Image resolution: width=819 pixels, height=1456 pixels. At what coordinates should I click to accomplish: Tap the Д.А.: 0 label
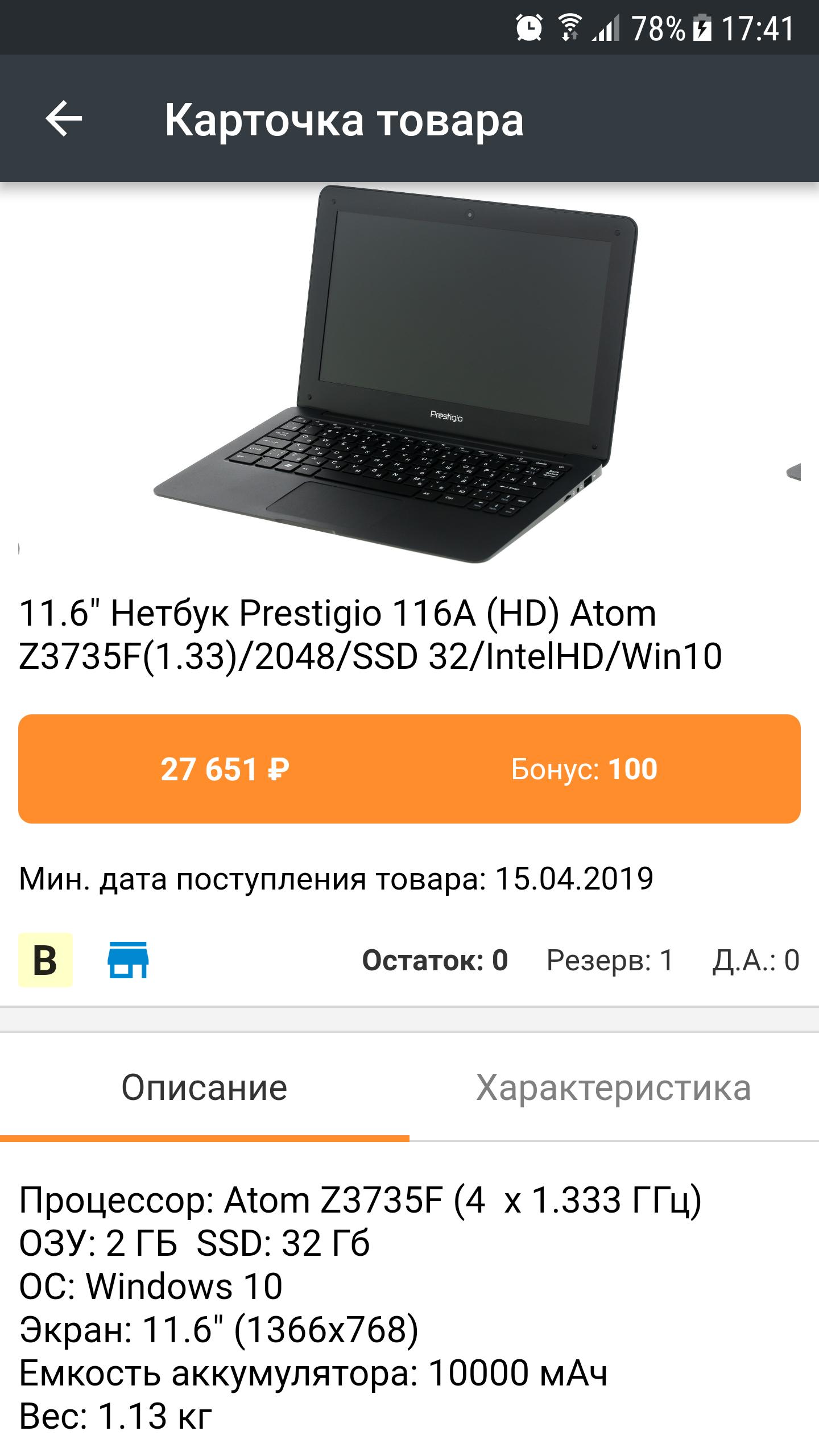point(756,960)
